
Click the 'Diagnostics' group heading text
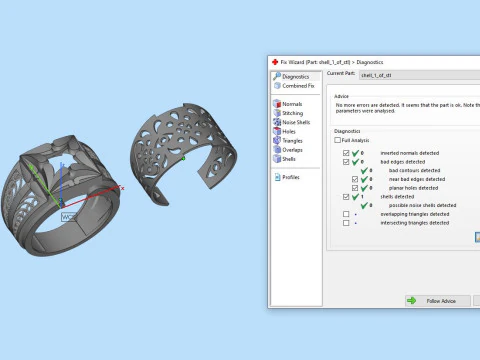(x=347, y=131)
